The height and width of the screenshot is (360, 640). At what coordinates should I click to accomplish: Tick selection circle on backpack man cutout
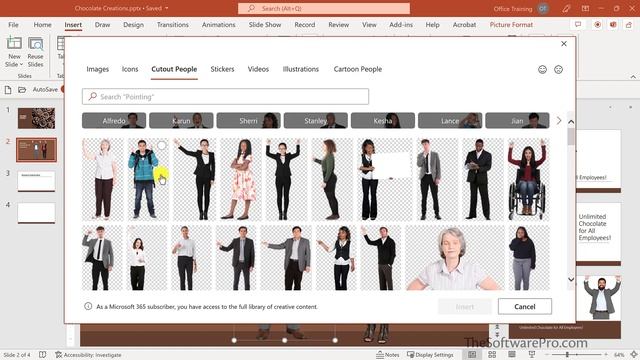pyautogui.click(x=162, y=145)
